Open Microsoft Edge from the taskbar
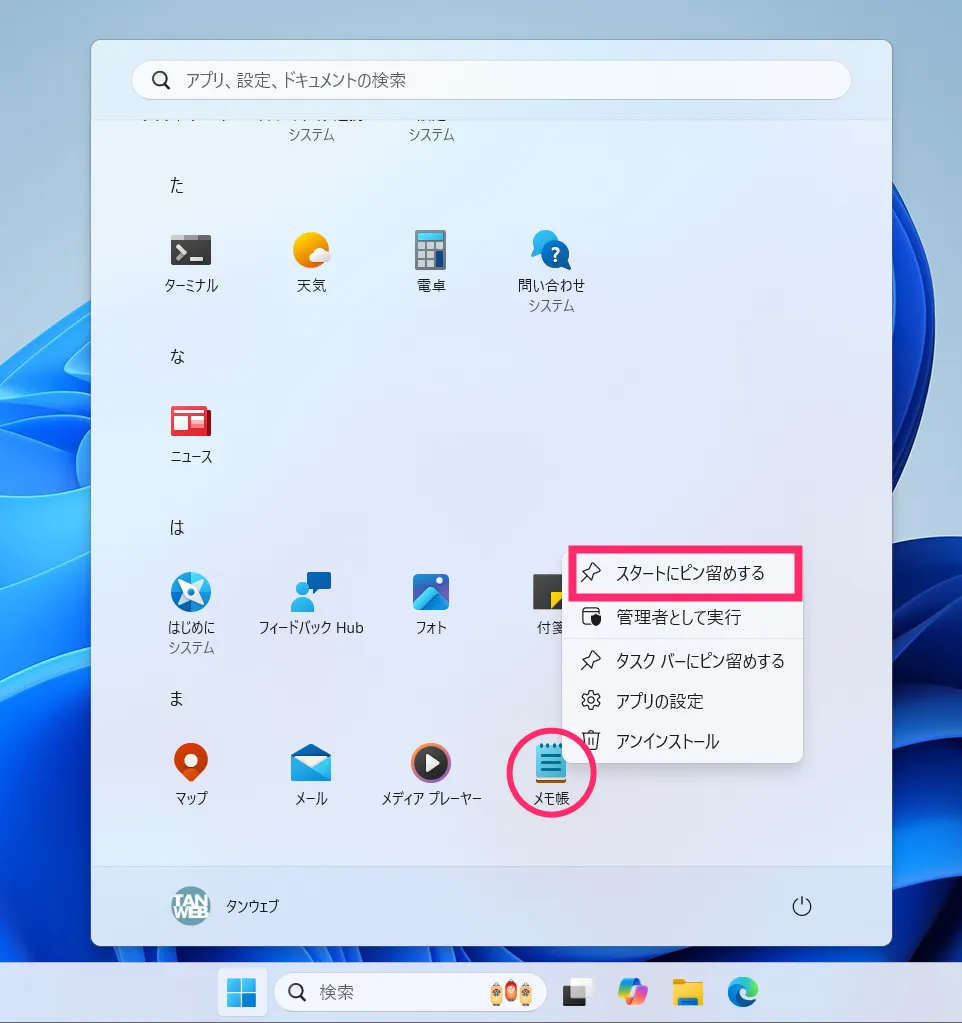The height and width of the screenshot is (1023, 962). 743,992
